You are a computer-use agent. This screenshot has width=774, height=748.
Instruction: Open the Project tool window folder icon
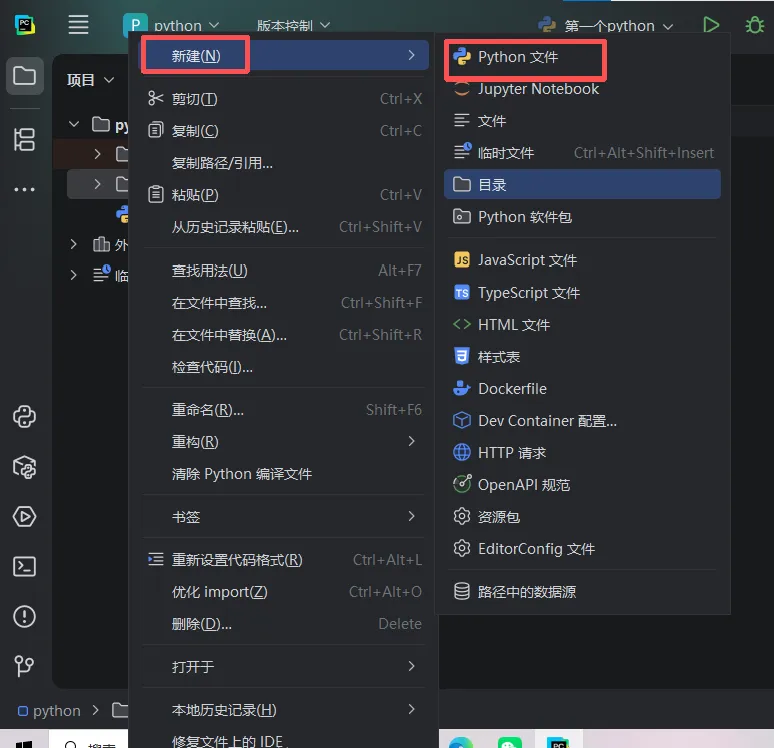tap(24, 76)
